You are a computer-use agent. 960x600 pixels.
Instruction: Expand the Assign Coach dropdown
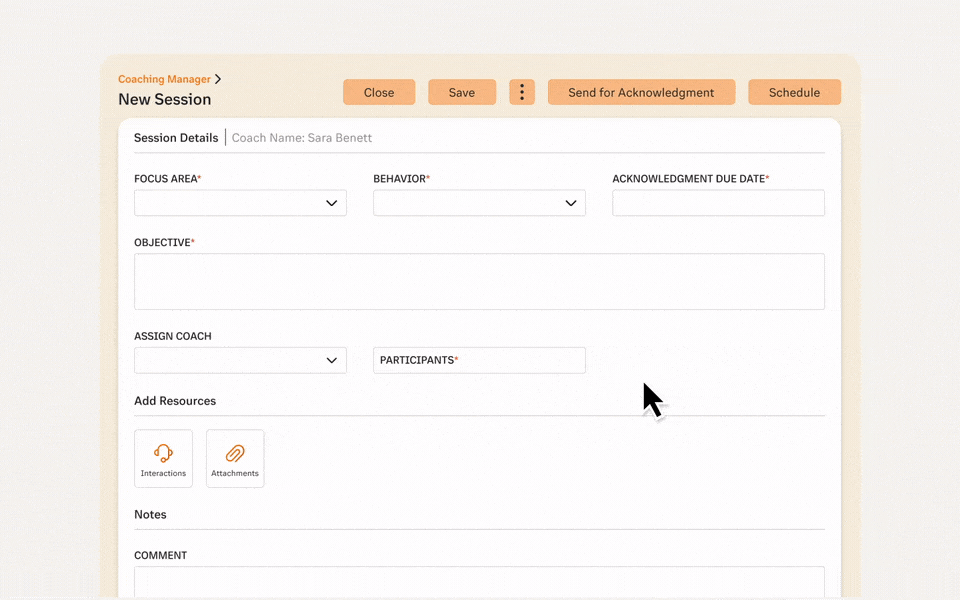[x=240, y=360]
